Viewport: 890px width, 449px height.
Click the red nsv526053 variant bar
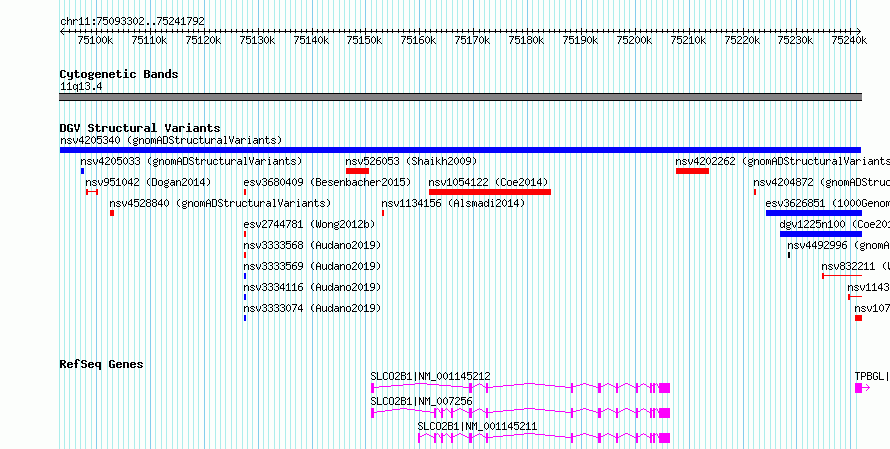pos(358,171)
